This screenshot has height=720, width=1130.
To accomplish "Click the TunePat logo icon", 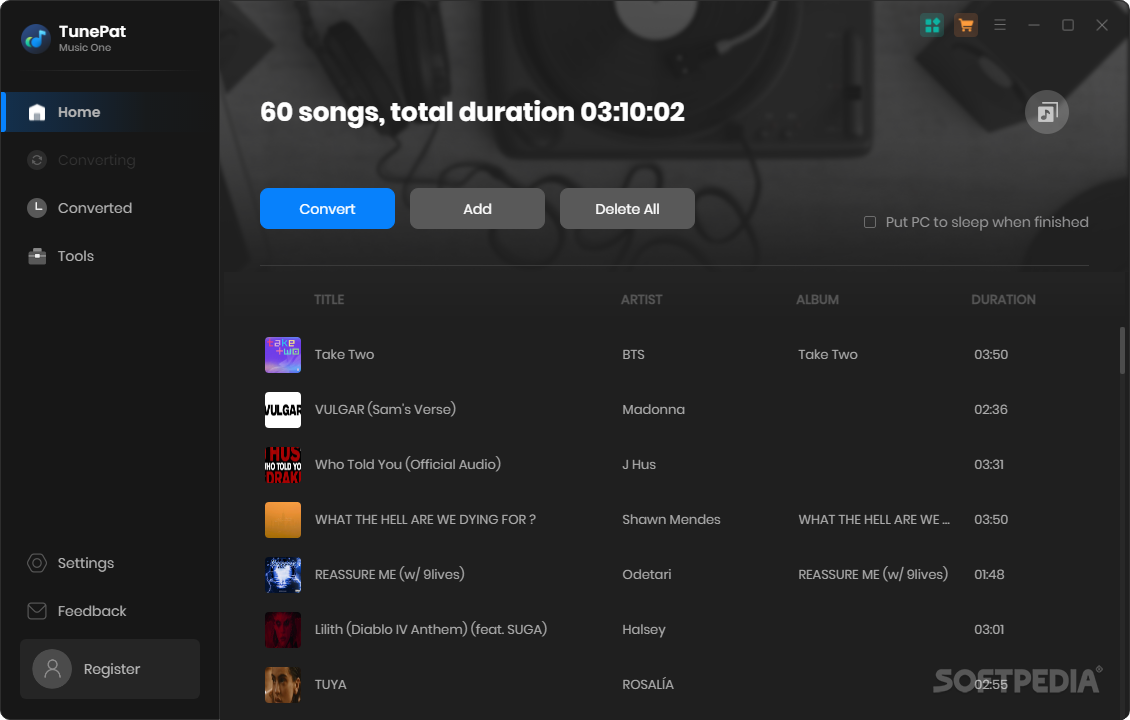I will (35, 38).
